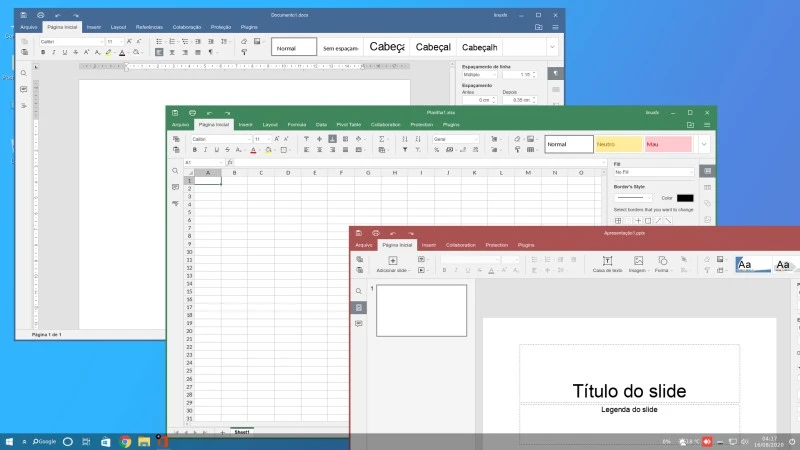Click the black border Color swatch
Screen dimensions: 800x450
tap(684, 198)
